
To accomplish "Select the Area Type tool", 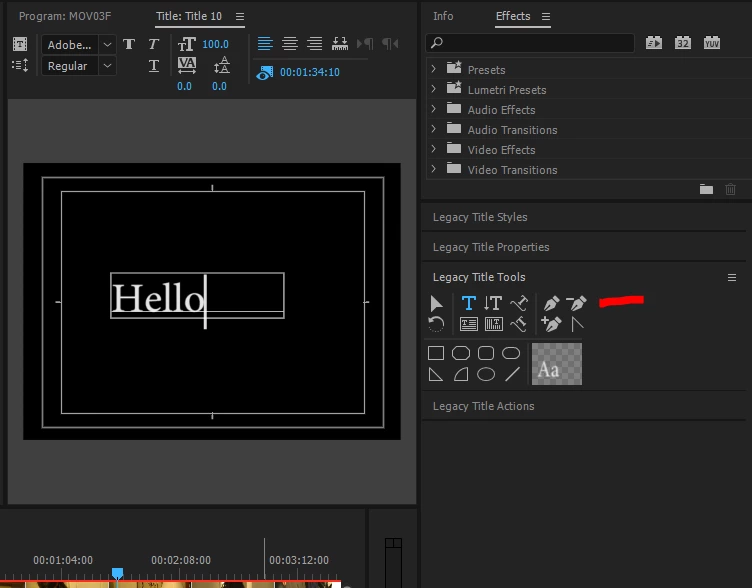I will [469, 325].
